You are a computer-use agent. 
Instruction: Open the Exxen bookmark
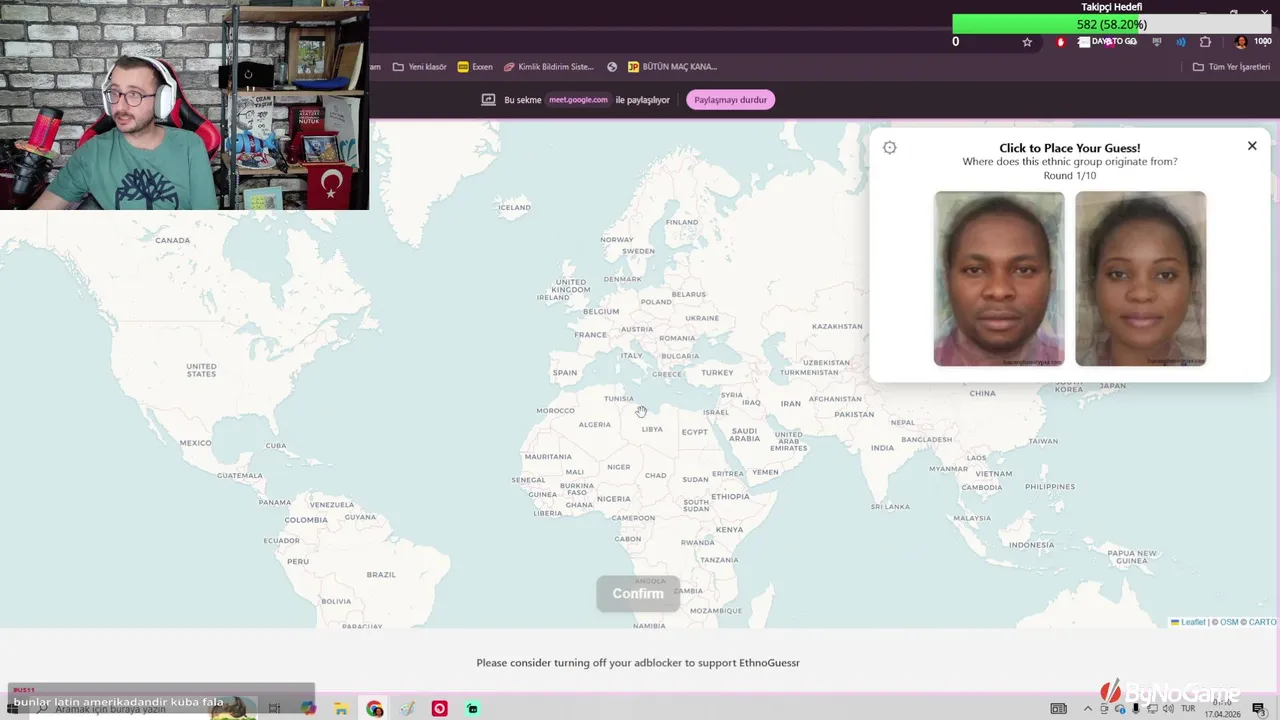click(x=475, y=67)
